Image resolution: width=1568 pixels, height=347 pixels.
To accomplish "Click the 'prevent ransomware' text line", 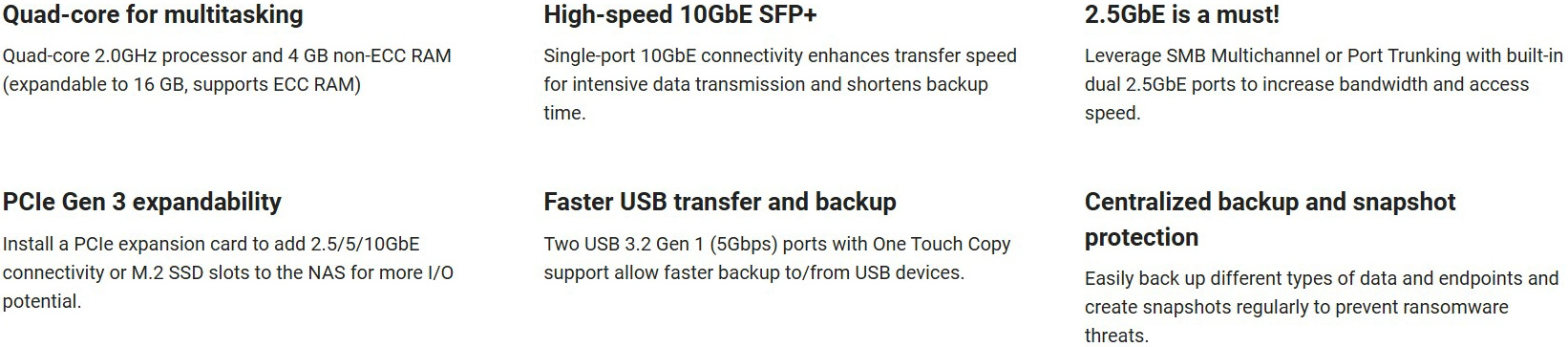I will tap(1297, 307).
